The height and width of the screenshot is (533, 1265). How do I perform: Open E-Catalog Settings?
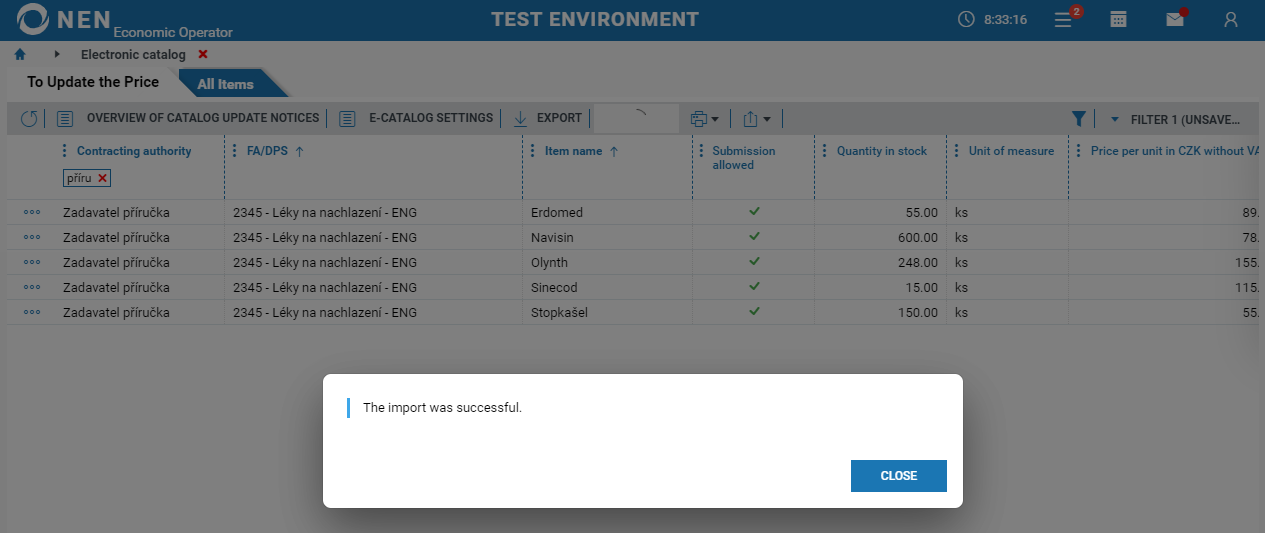[430, 118]
